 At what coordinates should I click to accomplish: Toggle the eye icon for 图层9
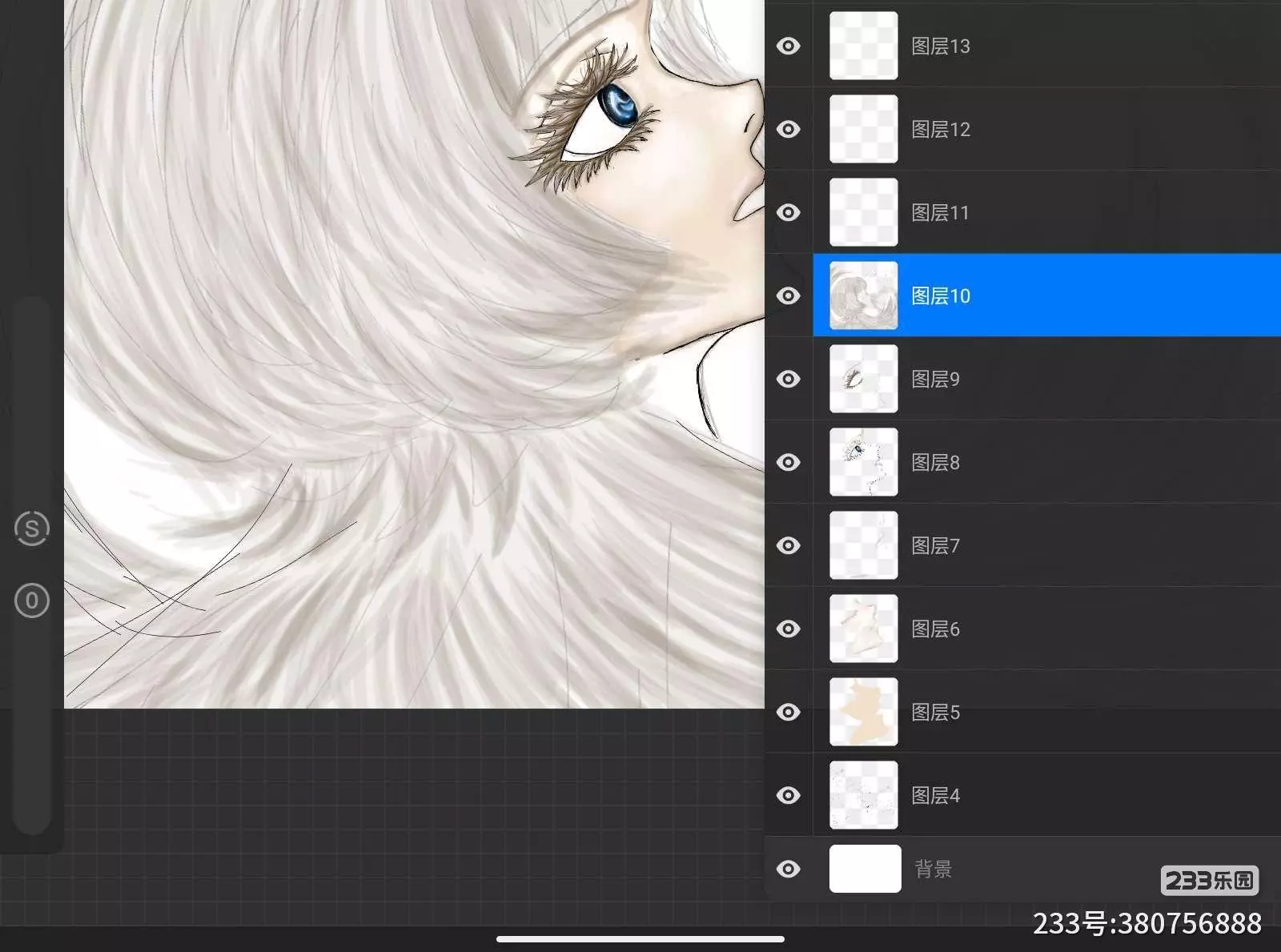point(789,380)
